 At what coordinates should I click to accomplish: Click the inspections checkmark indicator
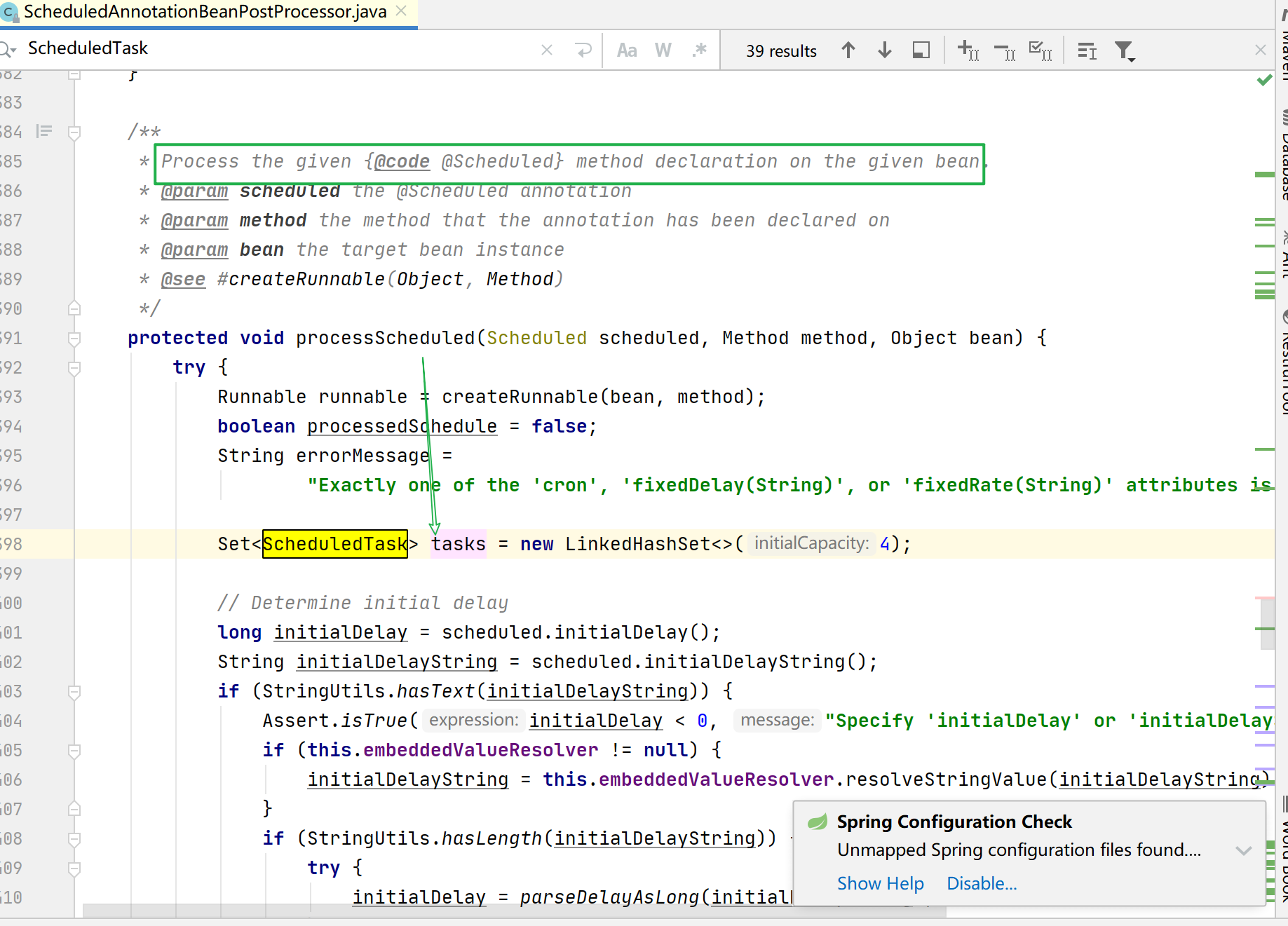(1264, 79)
